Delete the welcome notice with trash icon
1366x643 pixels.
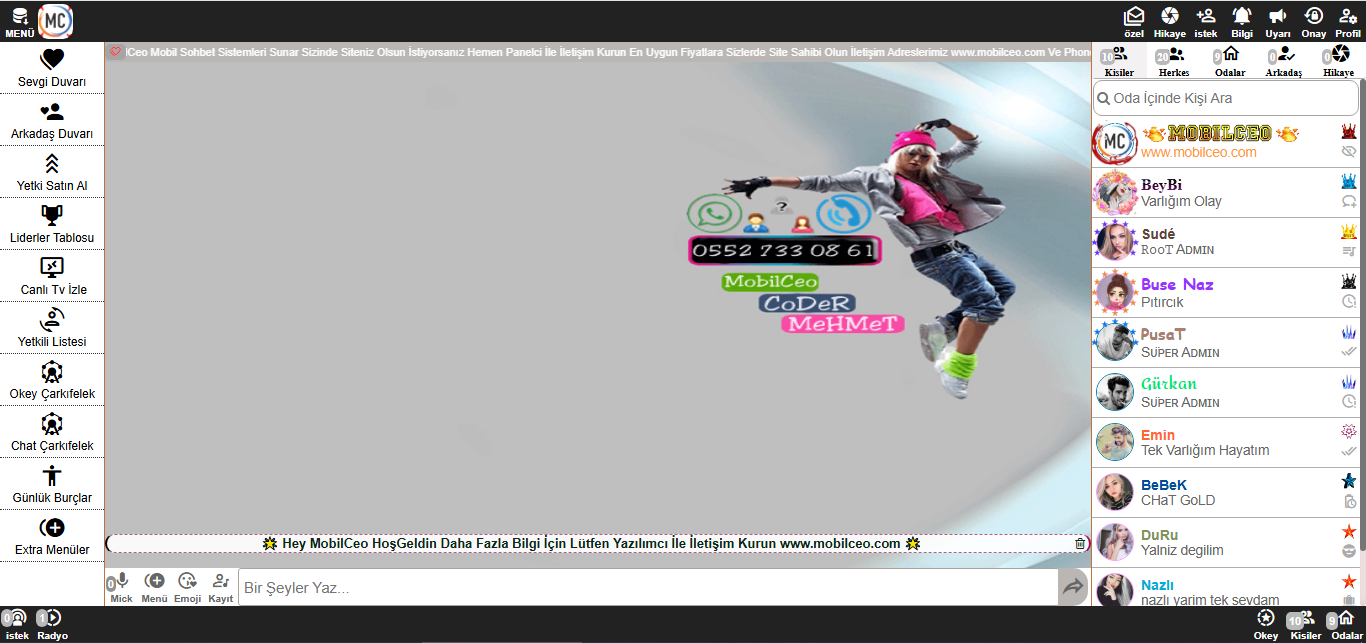(x=1080, y=543)
